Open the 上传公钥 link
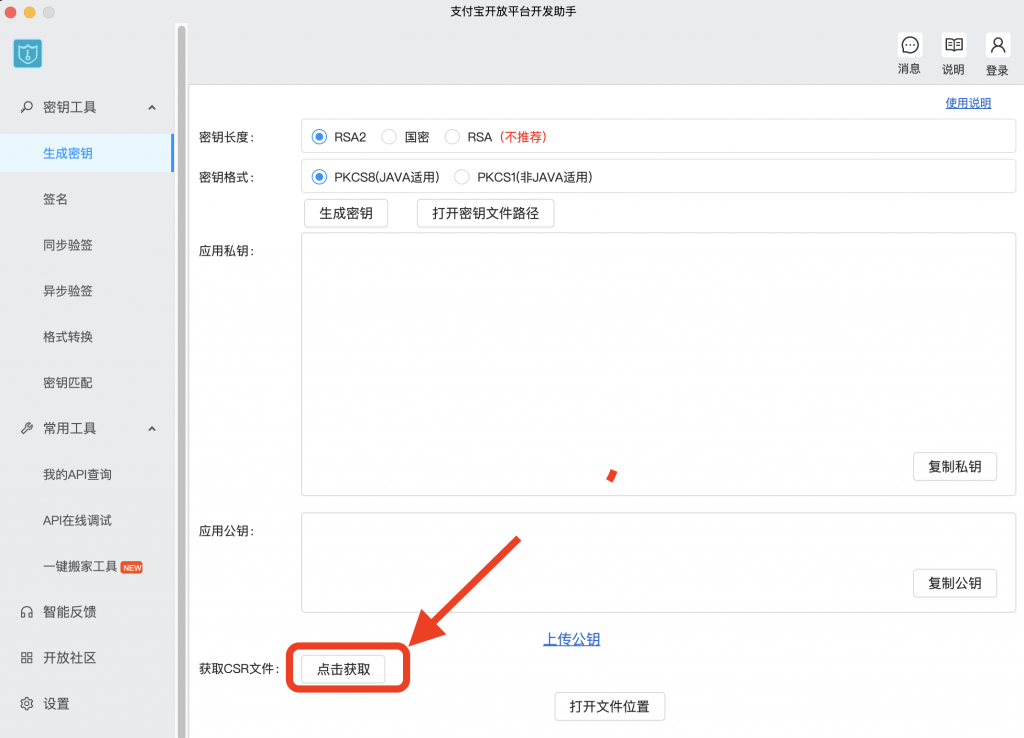 pyautogui.click(x=572, y=639)
